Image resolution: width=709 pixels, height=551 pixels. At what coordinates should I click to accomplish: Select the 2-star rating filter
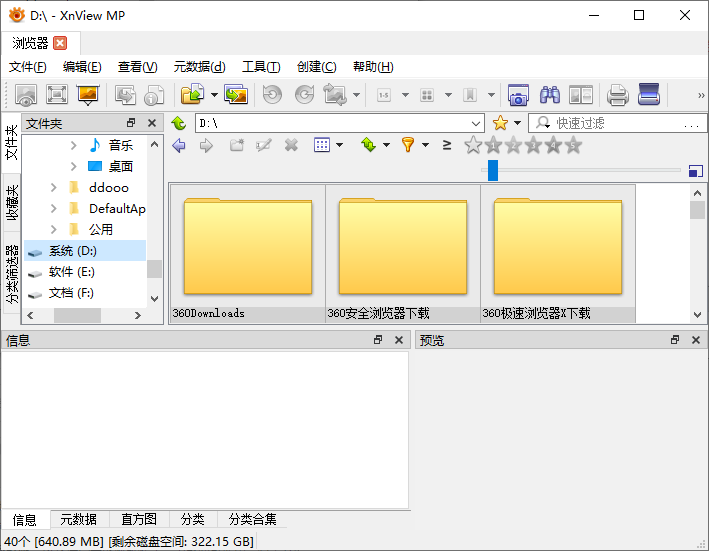tap(513, 145)
